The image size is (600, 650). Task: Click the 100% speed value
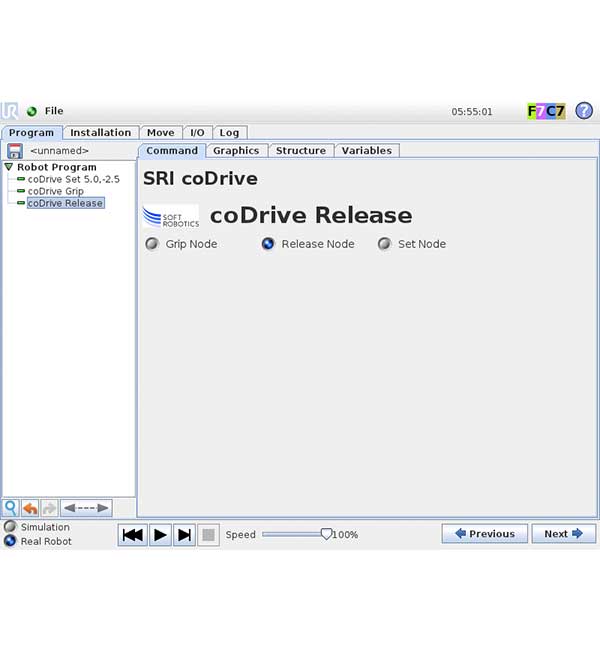[345, 535]
